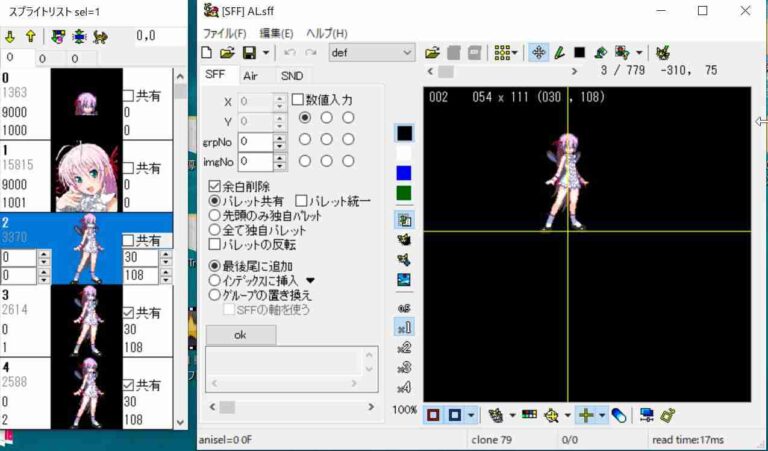768x451 pixels.
Task: Increase the imgNo spinner value
Action: point(279,157)
